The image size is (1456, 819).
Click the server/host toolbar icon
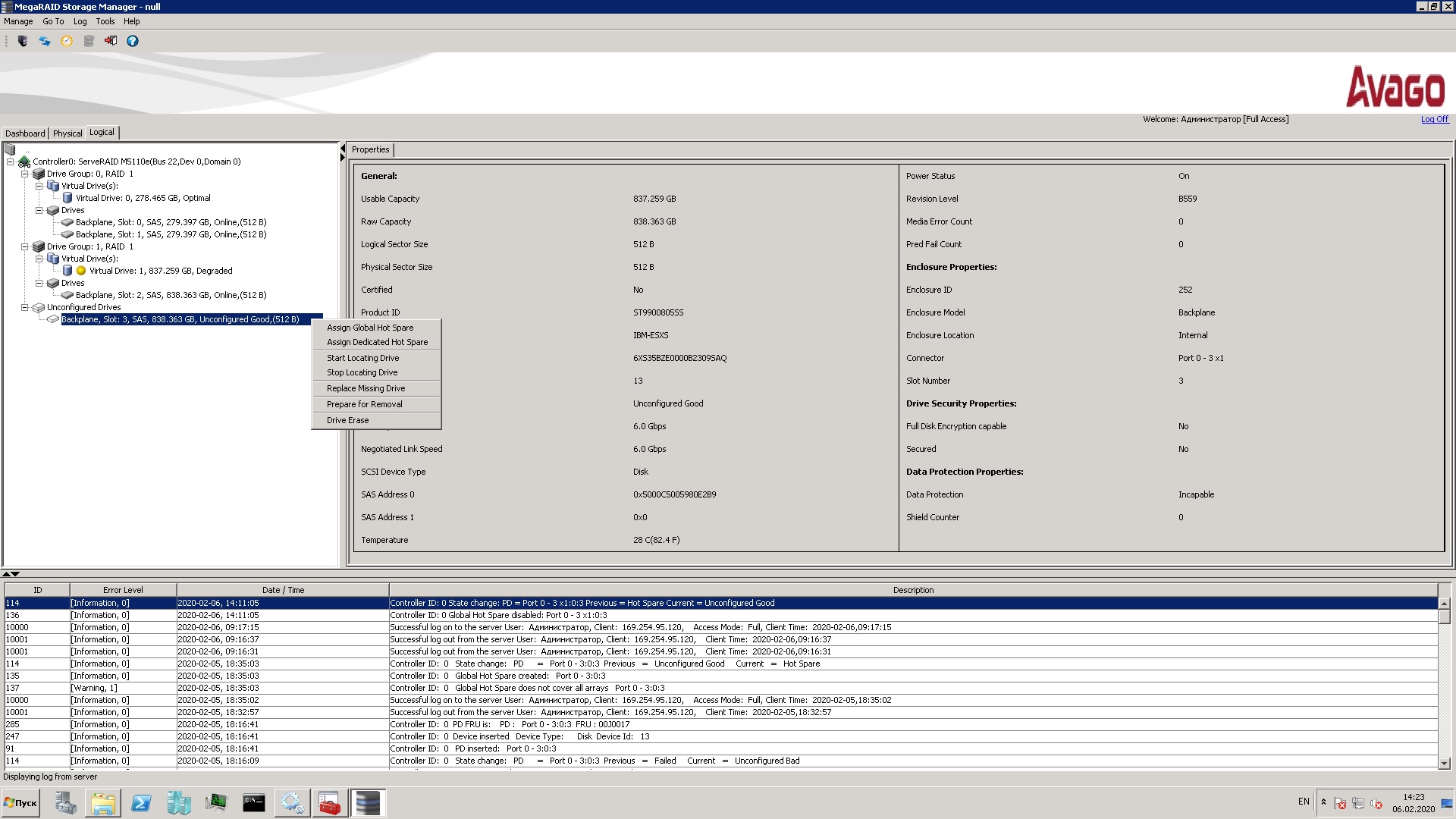[23, 41]
